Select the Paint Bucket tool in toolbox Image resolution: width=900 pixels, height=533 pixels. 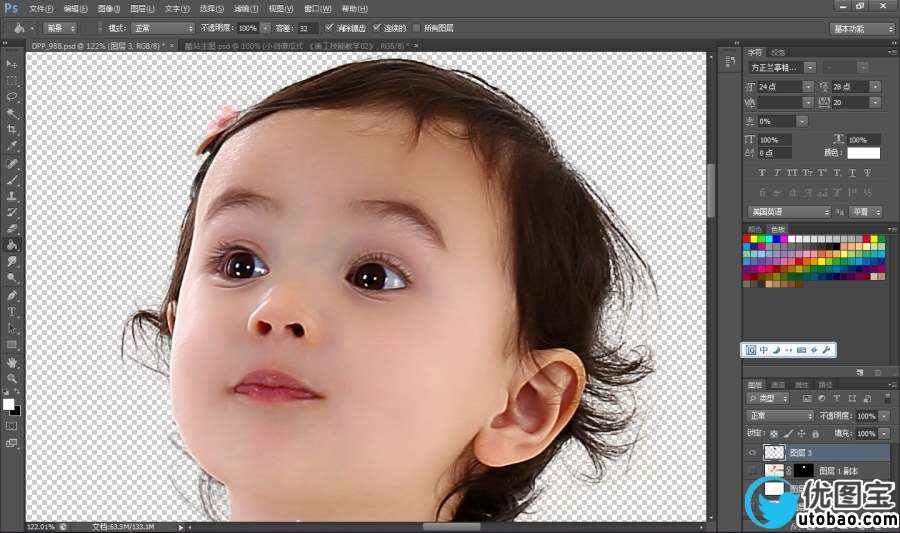coord(11,245)
